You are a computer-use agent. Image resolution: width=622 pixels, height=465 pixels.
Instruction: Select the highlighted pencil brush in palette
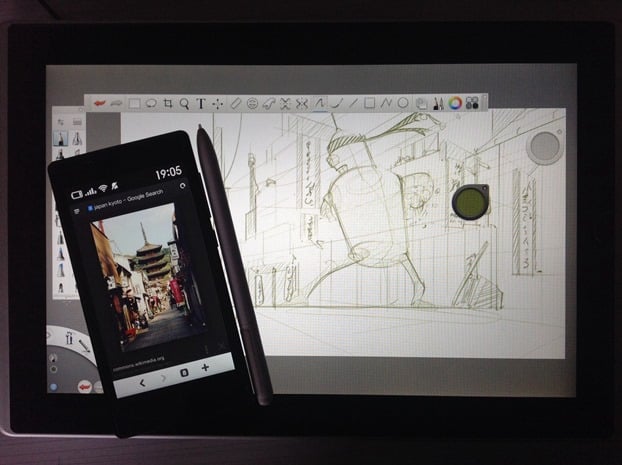tap(60, 138)
